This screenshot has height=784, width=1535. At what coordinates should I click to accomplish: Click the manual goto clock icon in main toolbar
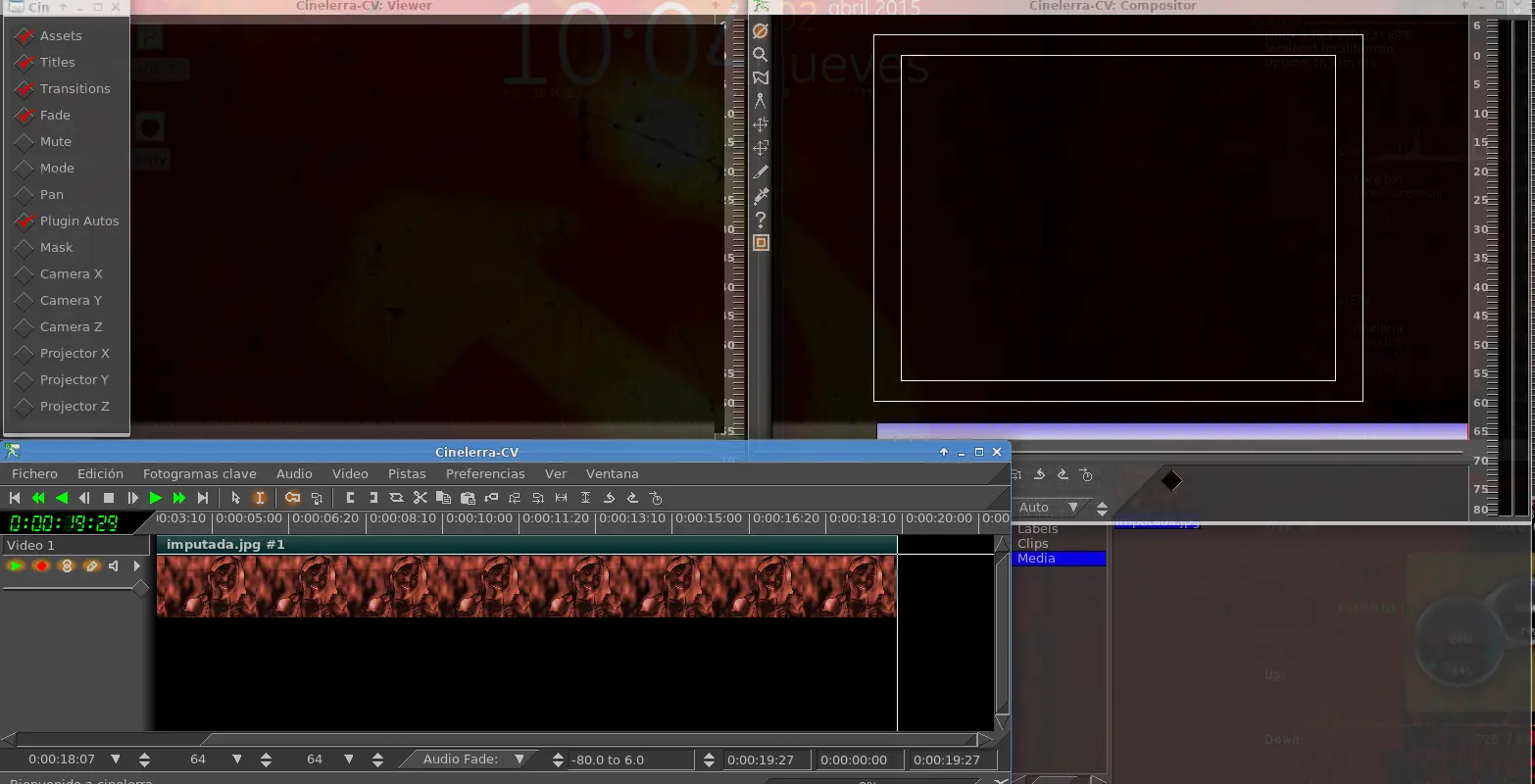coord(656,498)
